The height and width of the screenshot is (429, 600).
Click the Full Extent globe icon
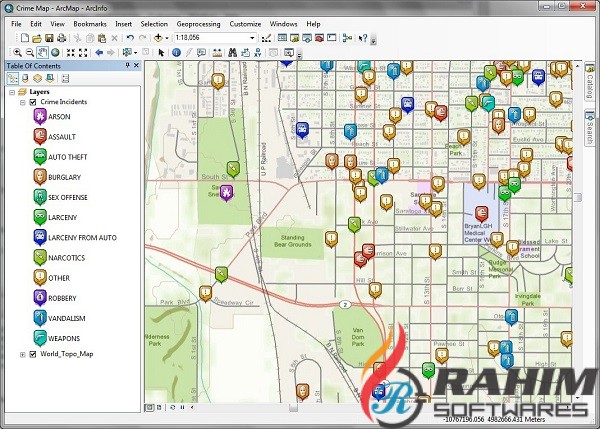click(55, 52)
